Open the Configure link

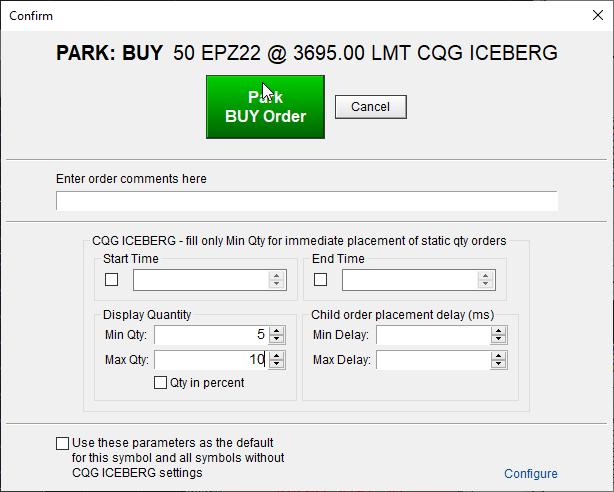point(530,474)
